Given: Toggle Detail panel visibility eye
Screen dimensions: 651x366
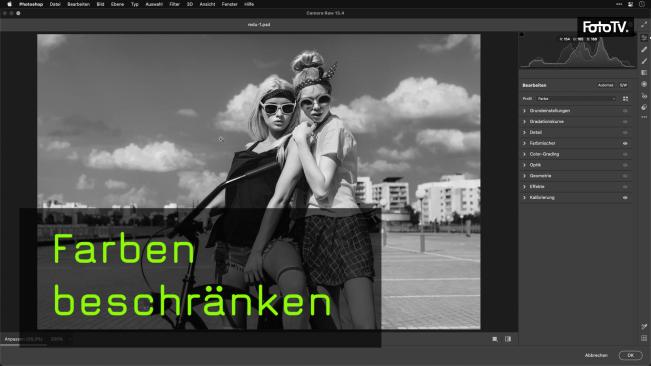Looking at the screenshot, I should [x=625, y=132].
